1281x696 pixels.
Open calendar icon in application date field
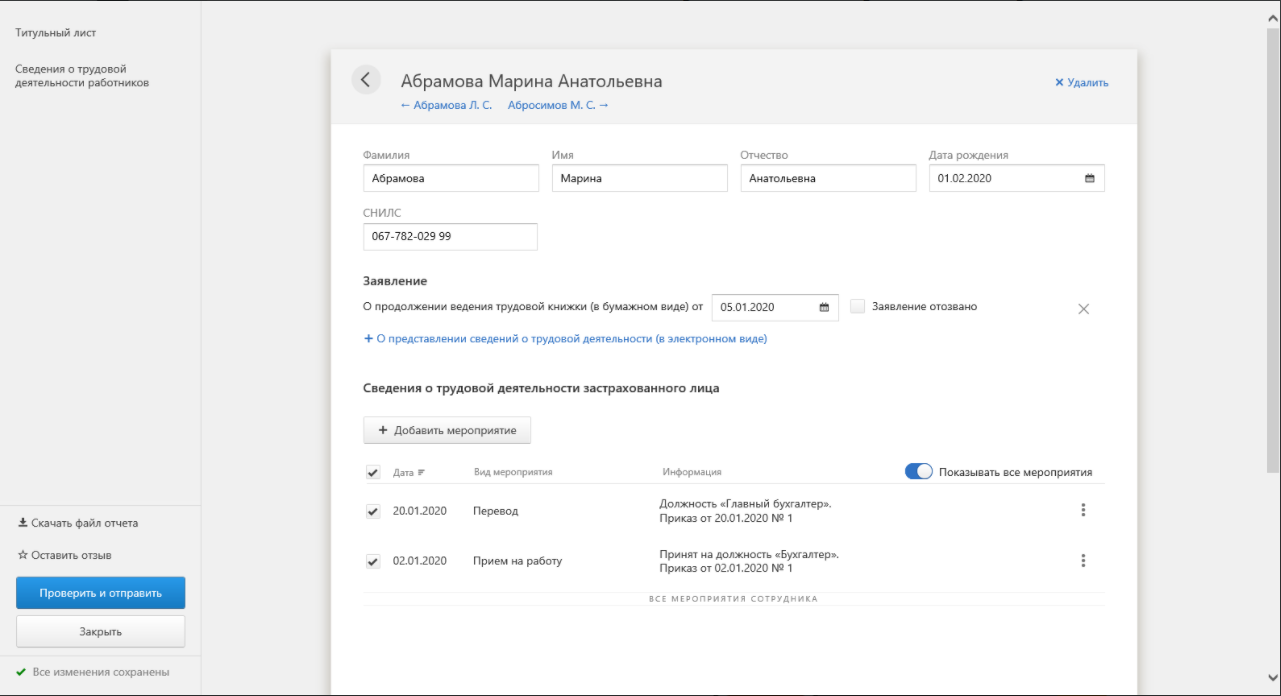coord(824,307)
